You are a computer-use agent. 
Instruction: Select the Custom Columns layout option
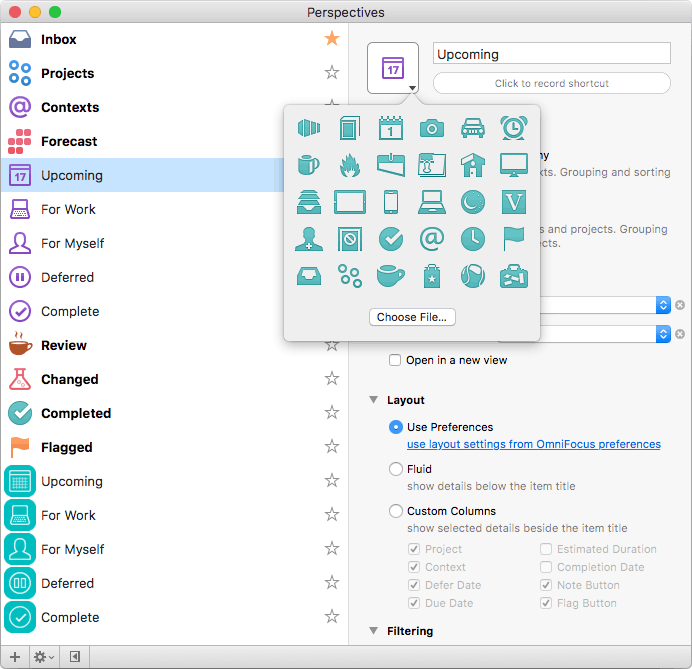coord(396,511)
